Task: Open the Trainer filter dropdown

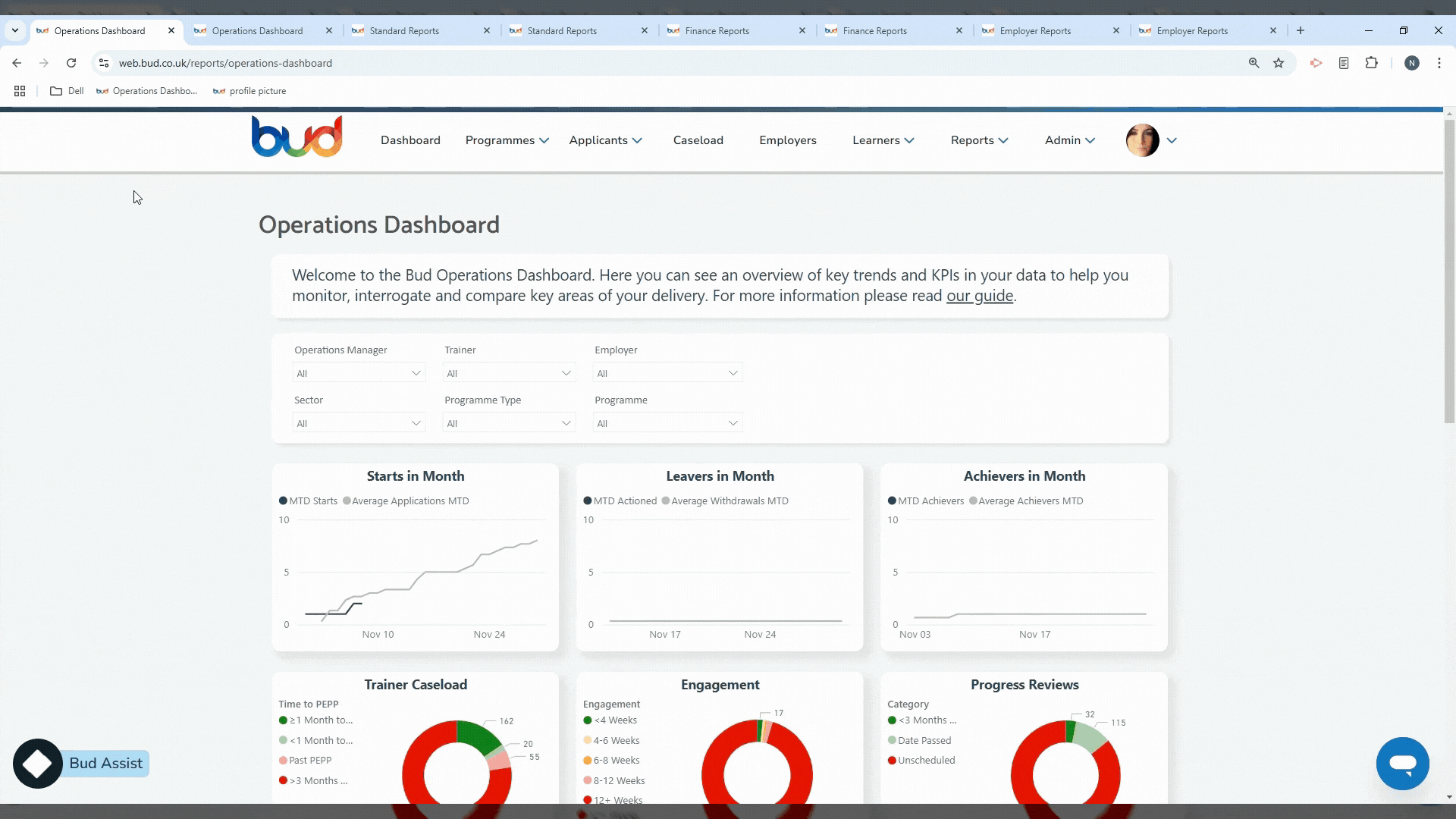Action: (509, 373)
